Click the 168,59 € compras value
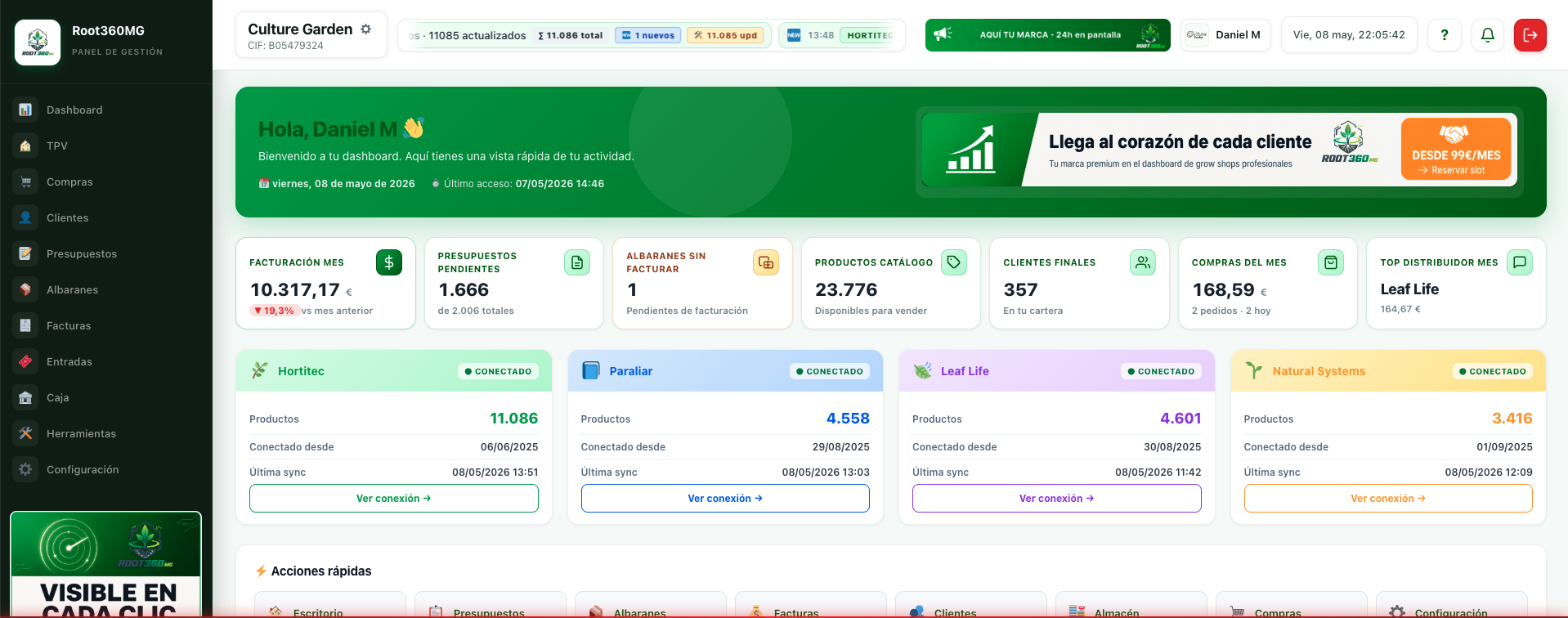The width and height of the screenshot is (1568, 618). point(1230,289)
